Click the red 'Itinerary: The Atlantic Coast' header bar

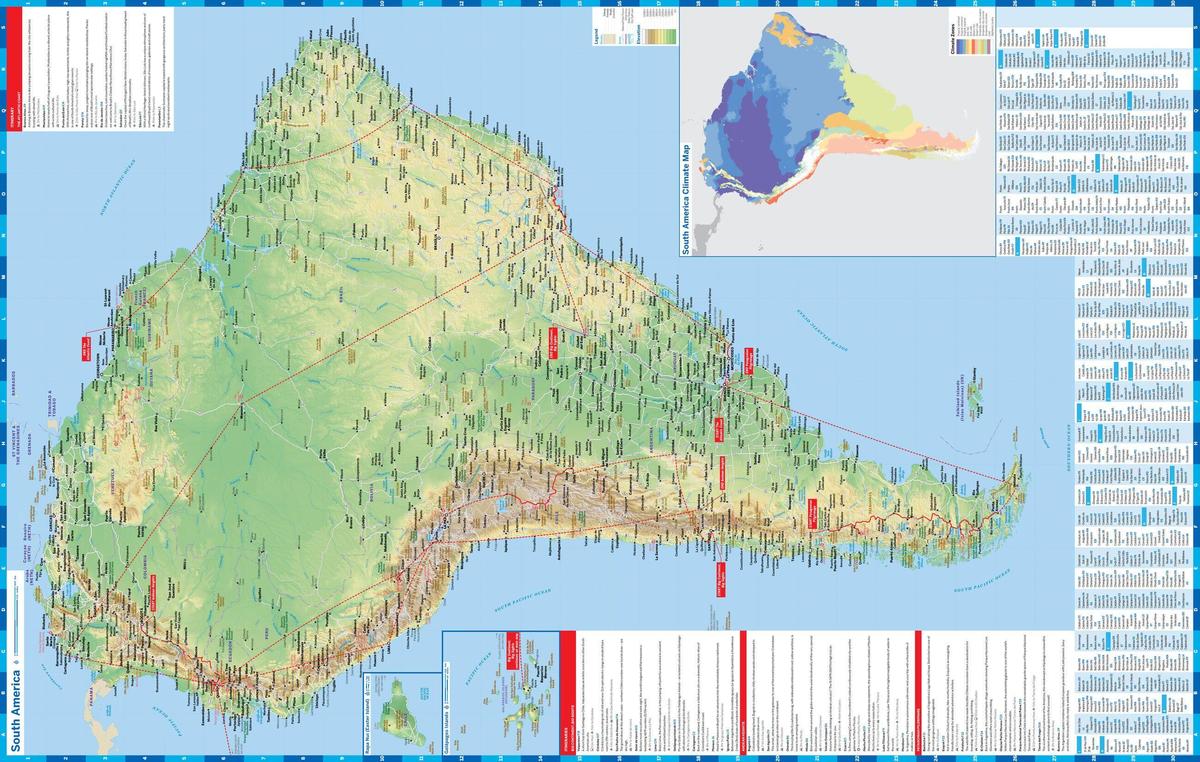15,68
